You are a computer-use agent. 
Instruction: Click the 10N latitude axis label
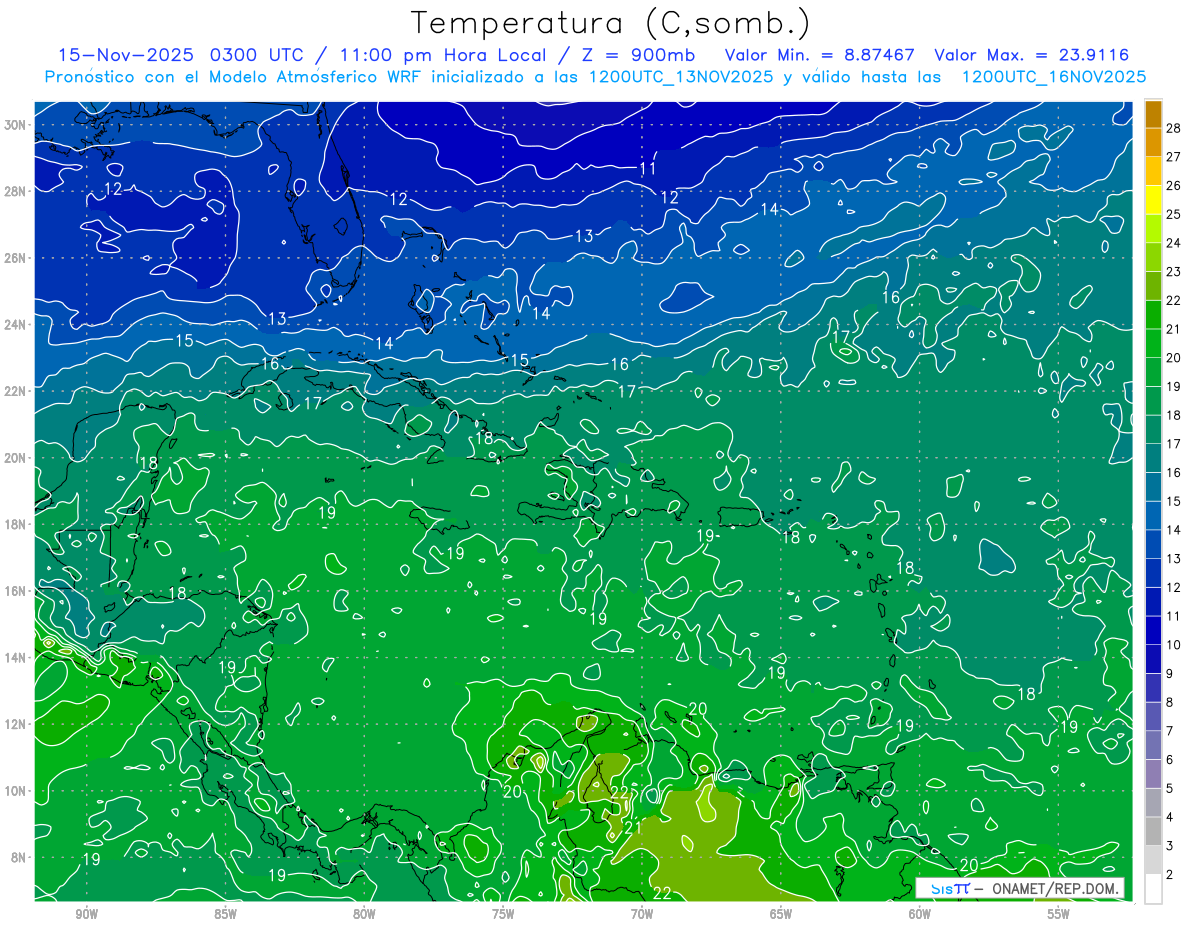click(x=16, y=791)
